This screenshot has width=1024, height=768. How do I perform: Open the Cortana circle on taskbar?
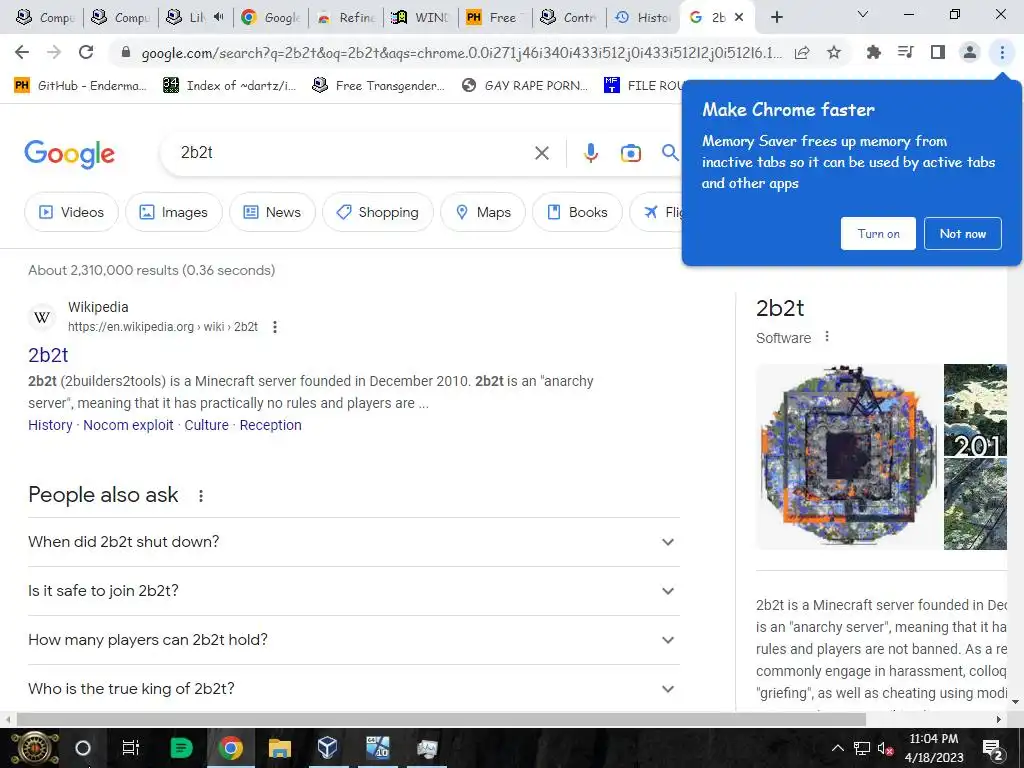(x=83, y=748)
